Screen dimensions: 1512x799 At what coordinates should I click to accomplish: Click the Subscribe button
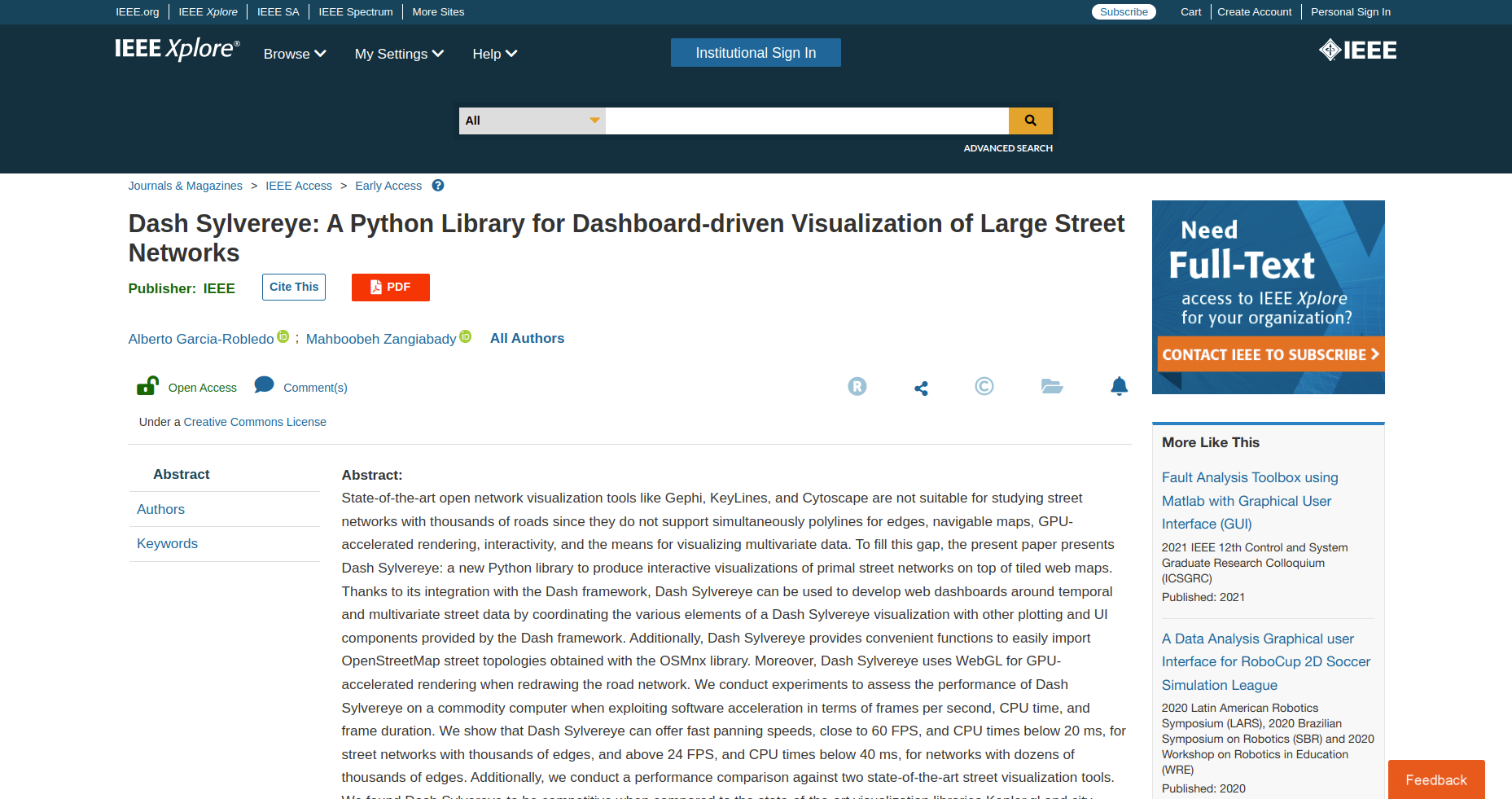(x=1124, y=11)
